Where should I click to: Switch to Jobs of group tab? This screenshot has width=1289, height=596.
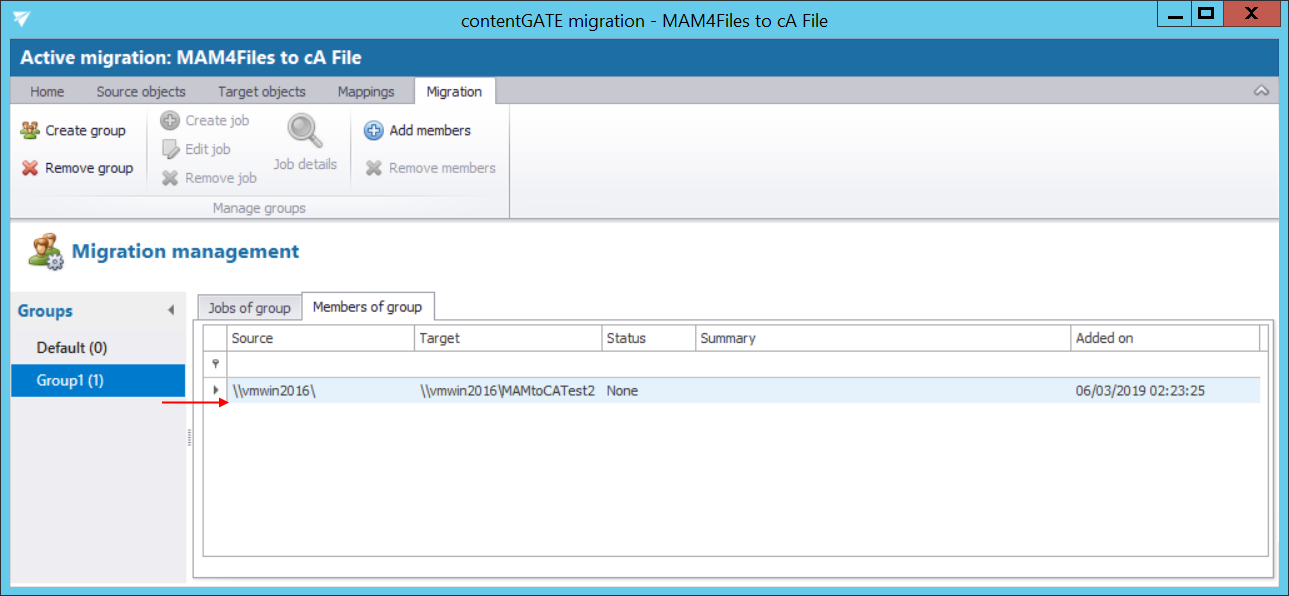pyautogui.click(x=249, y=307)
